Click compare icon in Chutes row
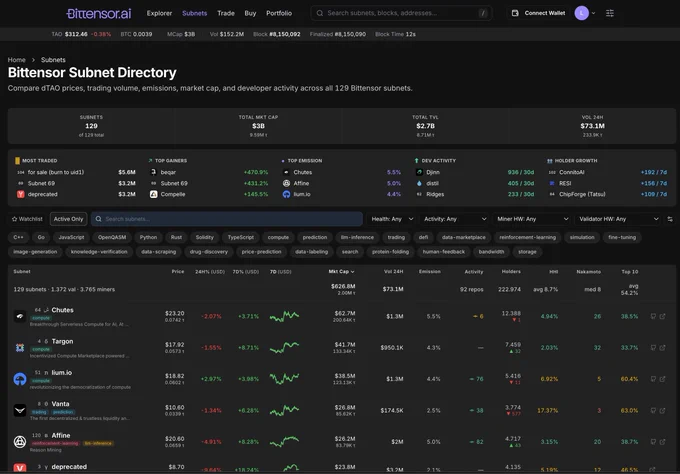This screenshot has width=680, height=474. (x=653, y=316)
